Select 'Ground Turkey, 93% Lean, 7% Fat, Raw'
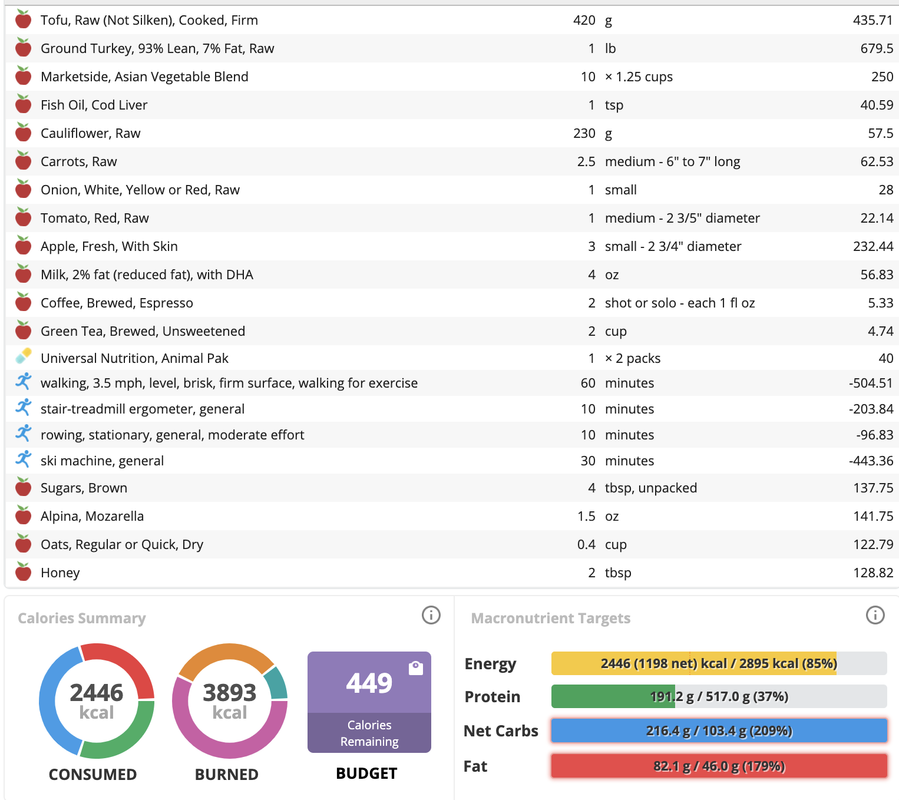899x800 pixels. [x=157, y=48]
